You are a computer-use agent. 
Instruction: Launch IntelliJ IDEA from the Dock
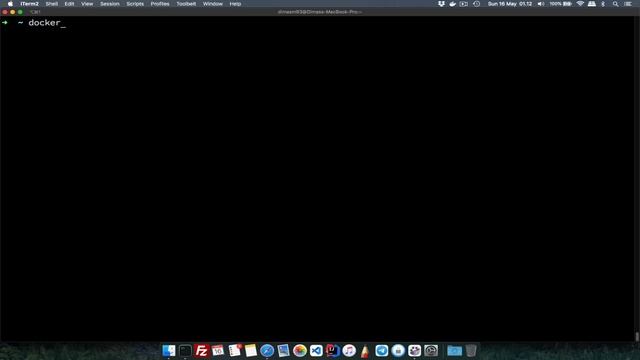[x=333, y=350]
